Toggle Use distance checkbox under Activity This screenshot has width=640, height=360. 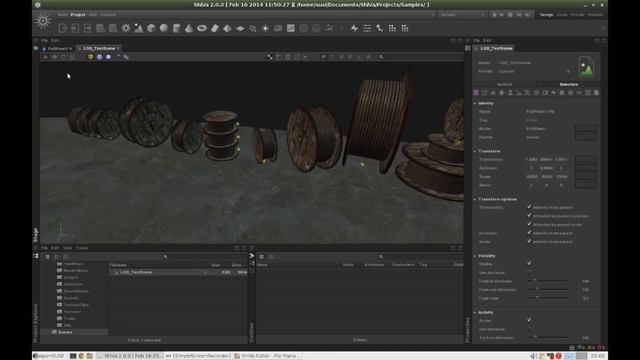click(x=529, y=329)
